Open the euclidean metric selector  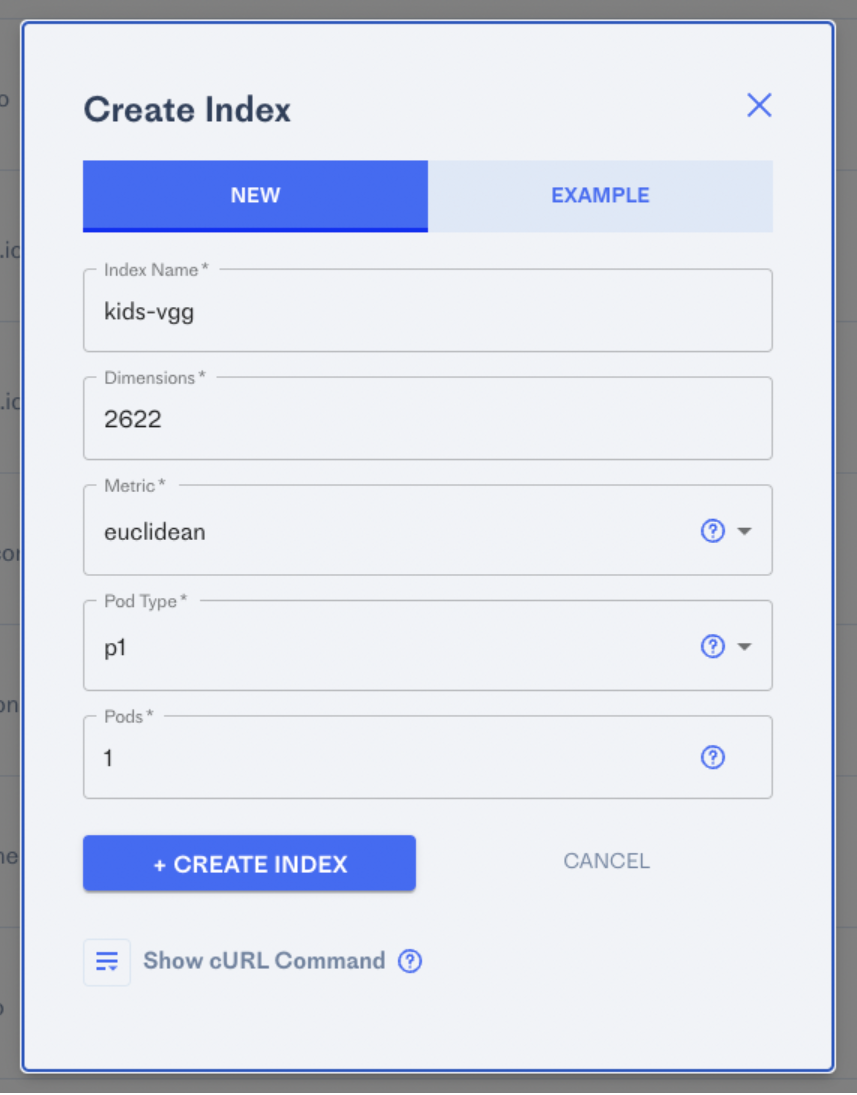pyautogui.click(x=427, y=531)
